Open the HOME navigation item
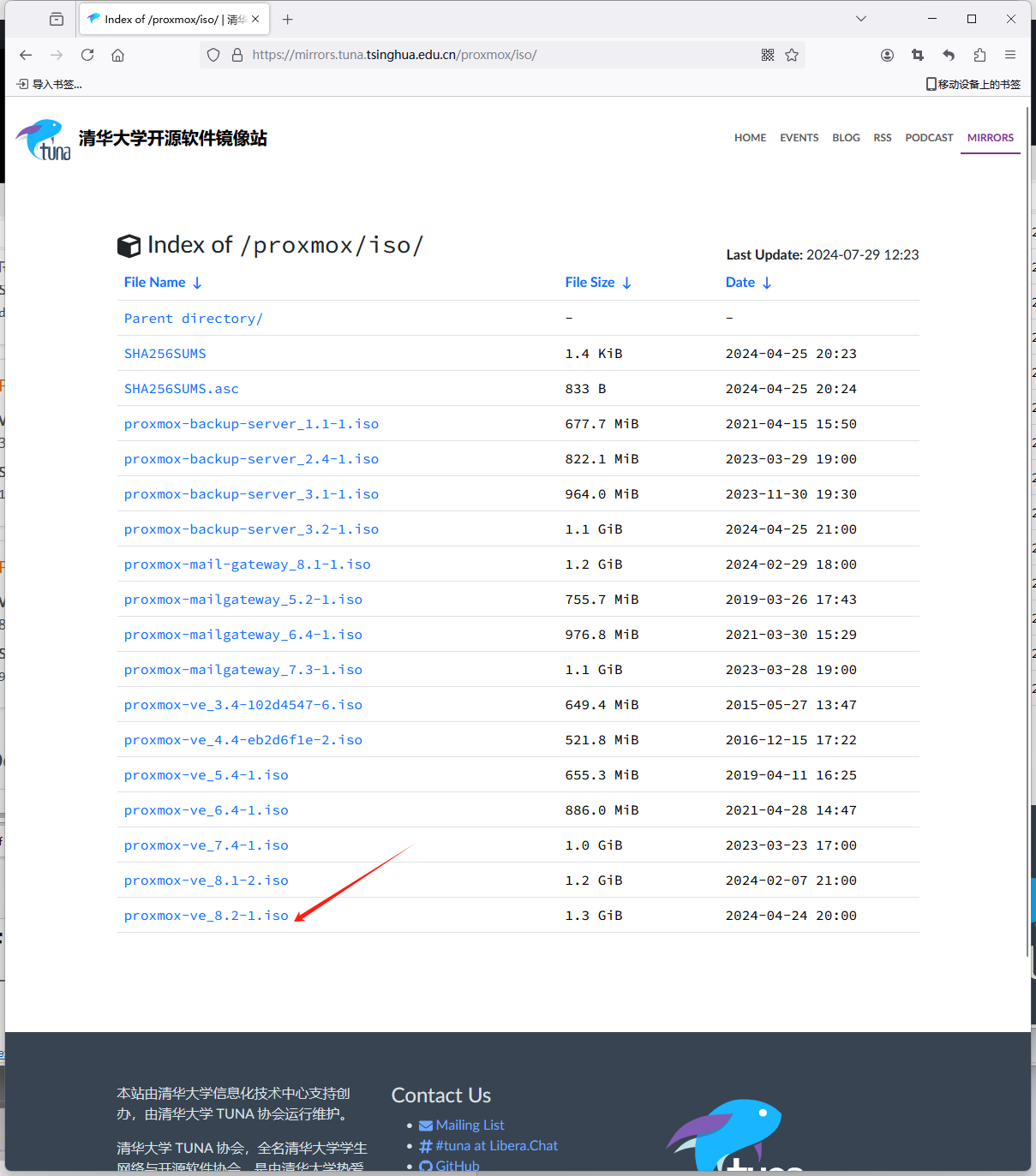The height and width of the screenshot is (1176, 1036). coord(750,137)
